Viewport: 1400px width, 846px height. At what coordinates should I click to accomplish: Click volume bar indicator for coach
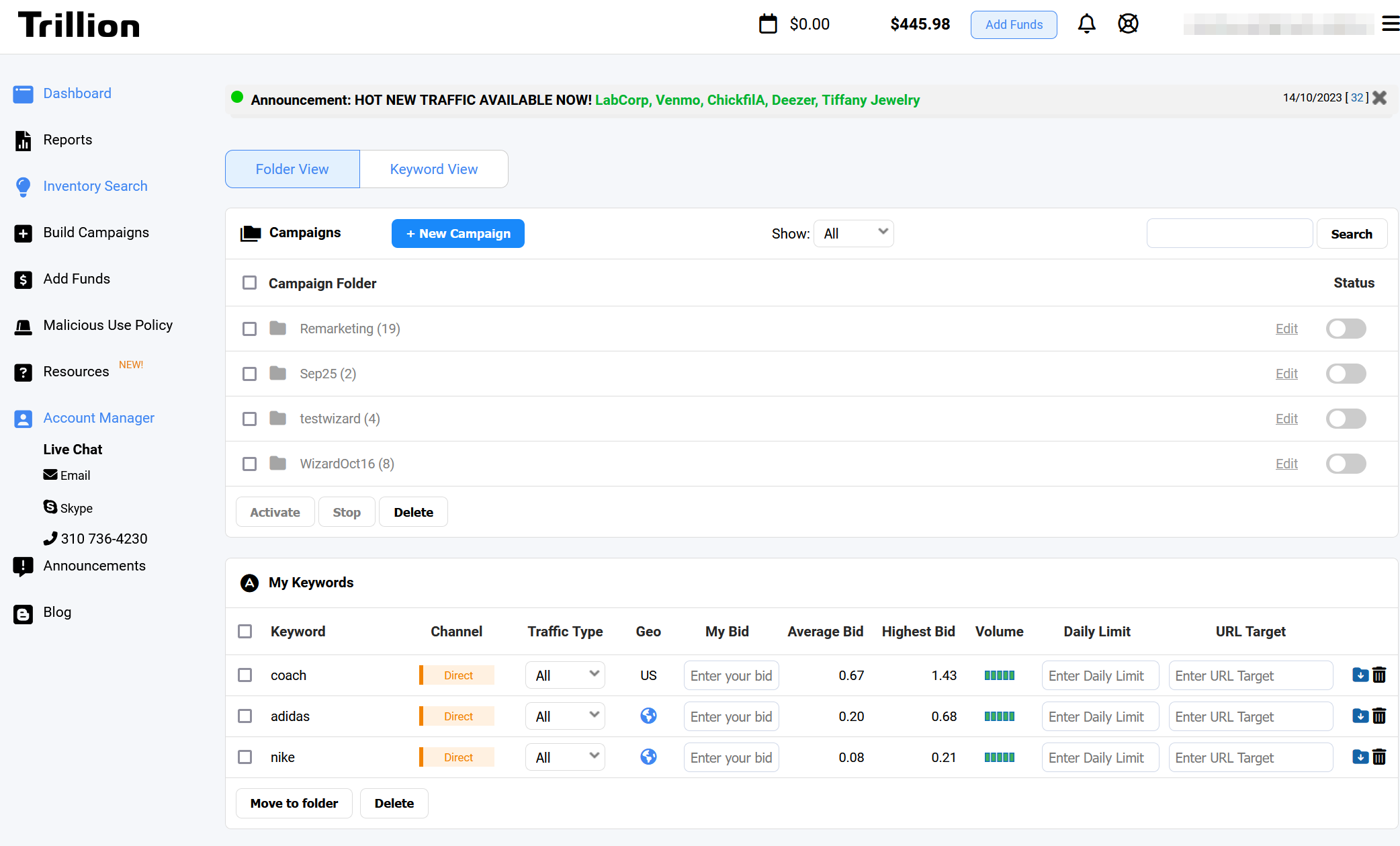999,675
